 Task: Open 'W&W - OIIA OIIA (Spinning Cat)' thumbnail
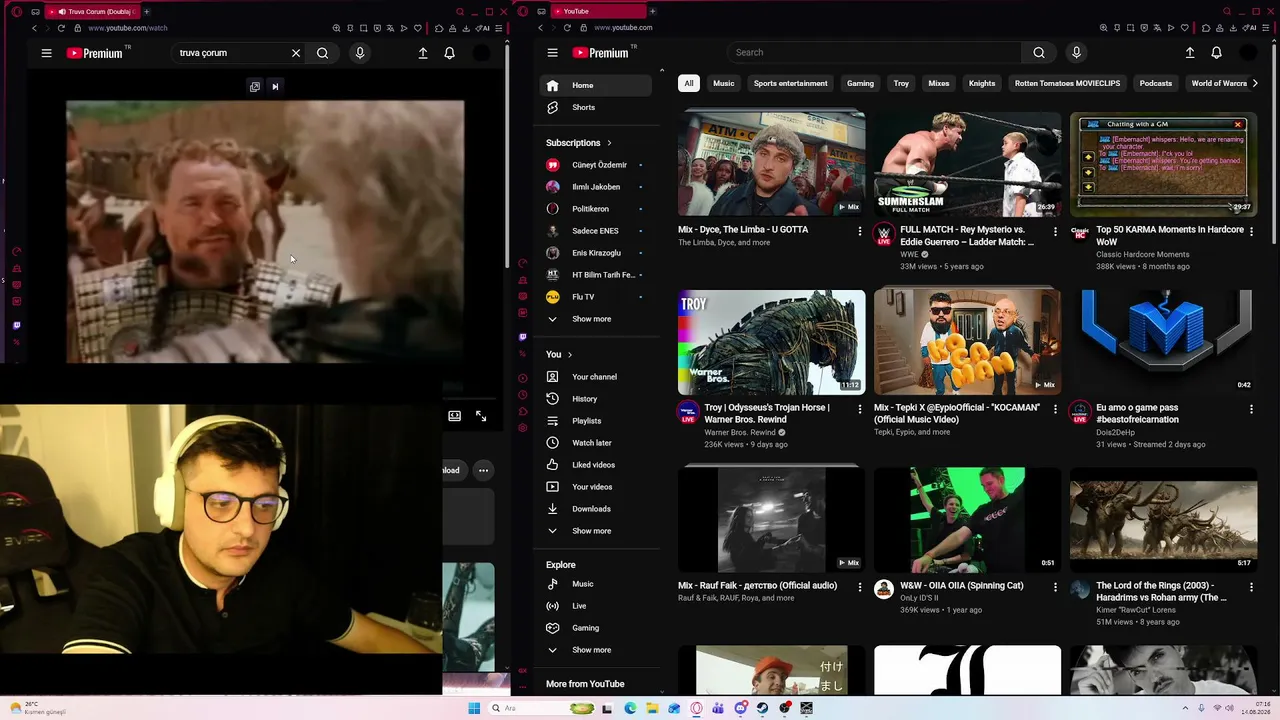coord(967,520)
